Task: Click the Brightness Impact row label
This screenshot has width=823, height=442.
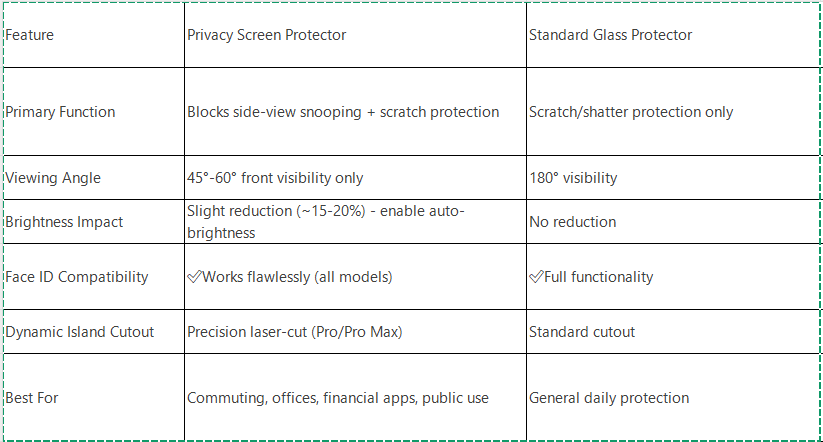Action: (x=94, y=222)
